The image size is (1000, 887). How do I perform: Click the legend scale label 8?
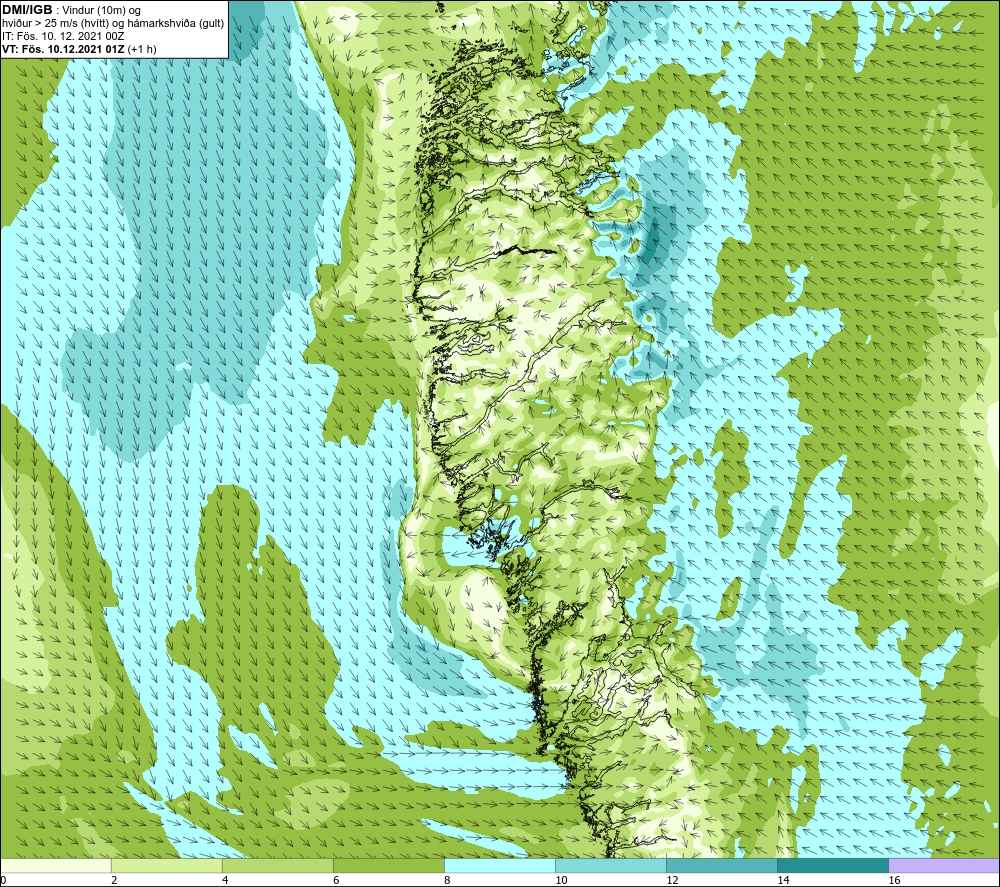(447, 880)
